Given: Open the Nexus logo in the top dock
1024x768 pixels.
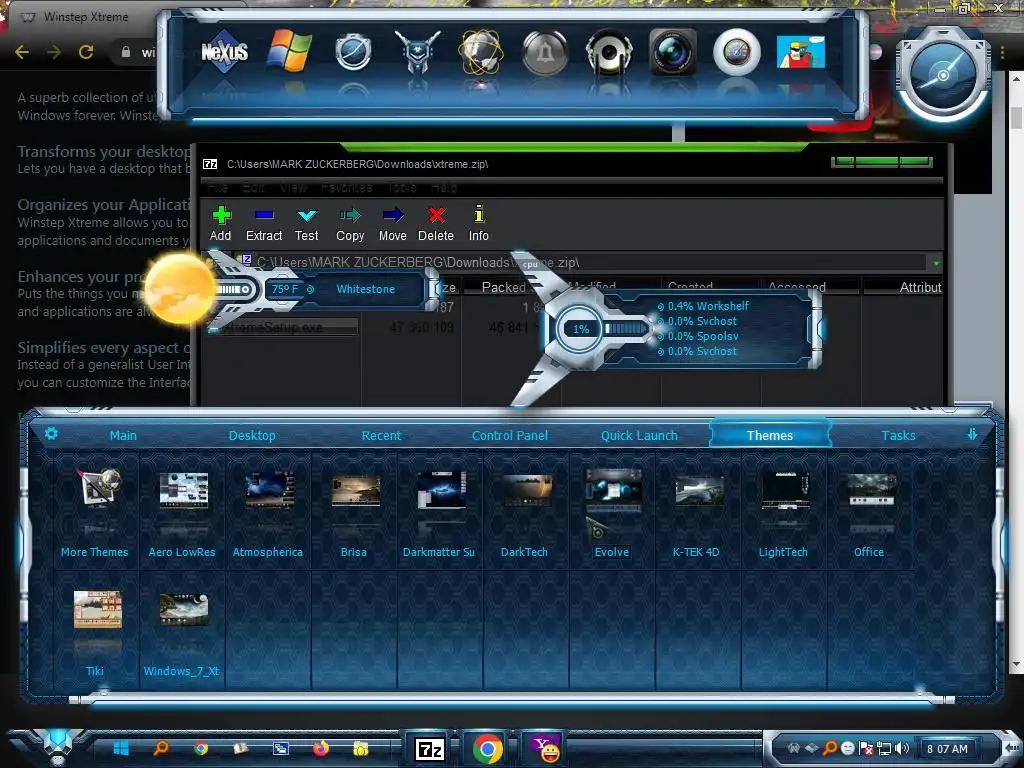Looking at the screenshot, I should (x=224, y=52).
